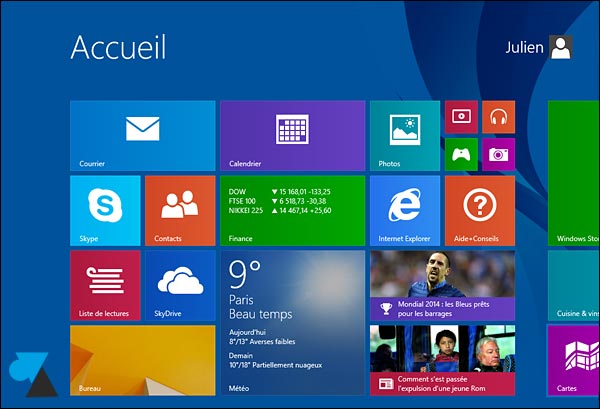Click the Accueil heading text
The image size is (600, 409).
[118, 47]
